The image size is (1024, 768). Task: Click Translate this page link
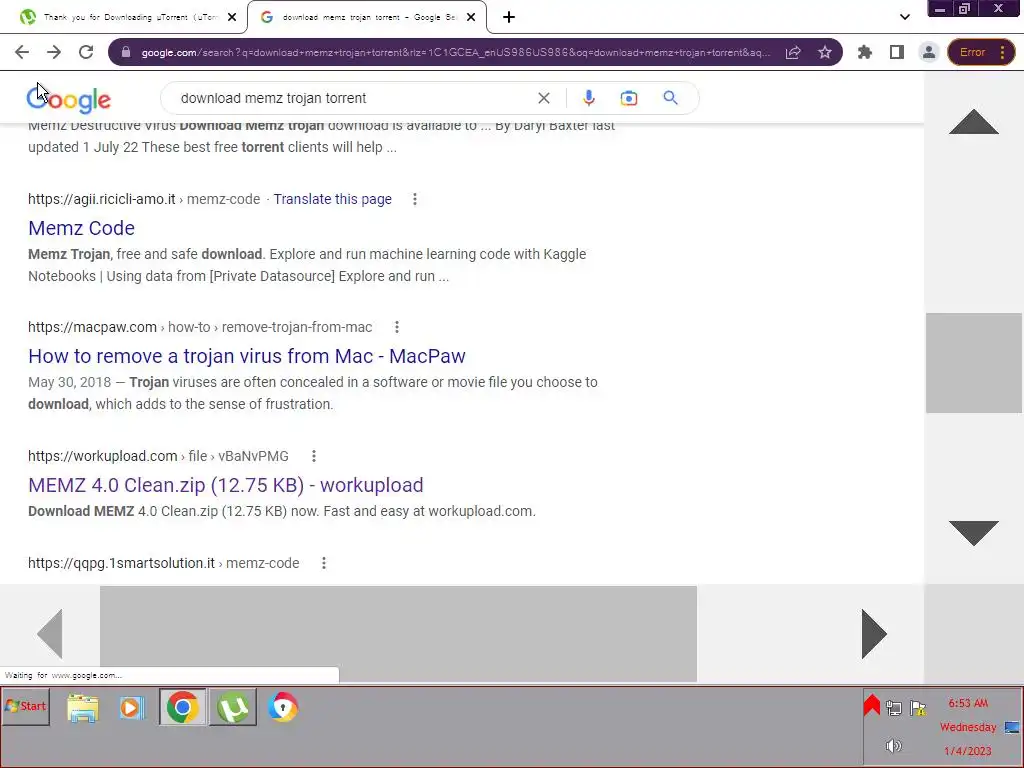click(332, 199)
